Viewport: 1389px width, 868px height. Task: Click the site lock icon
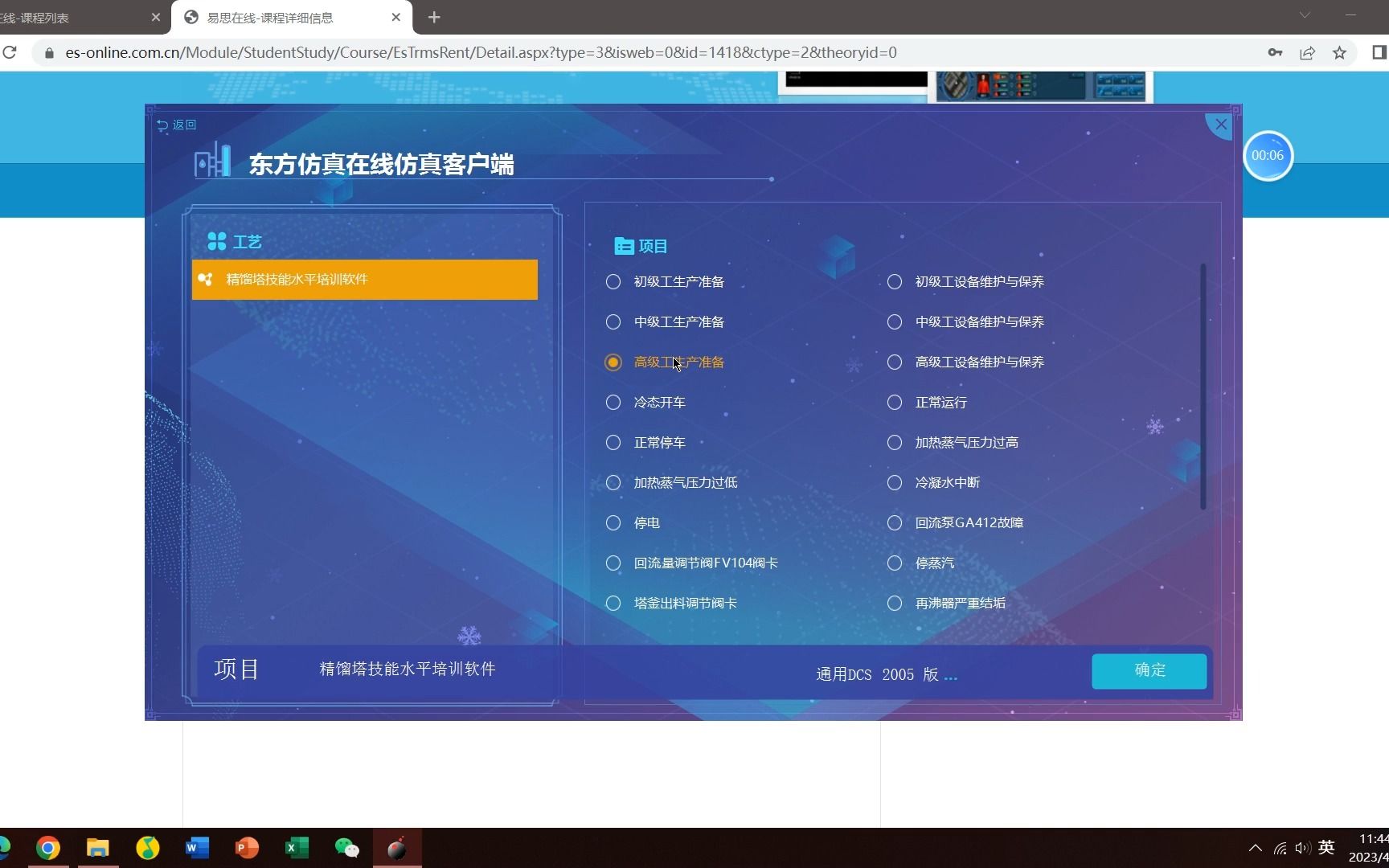tap(49, 53)
